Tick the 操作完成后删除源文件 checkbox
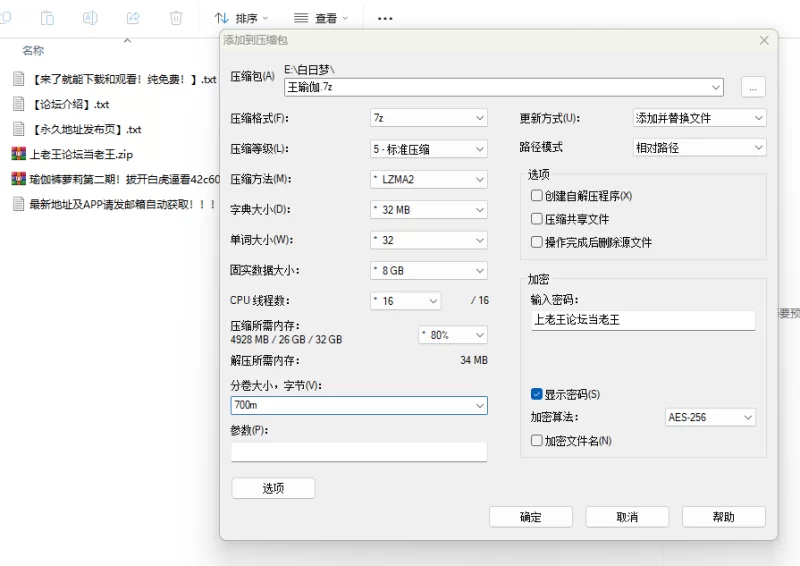Viewport: 800px width, 566px height. tap(537, 242)
